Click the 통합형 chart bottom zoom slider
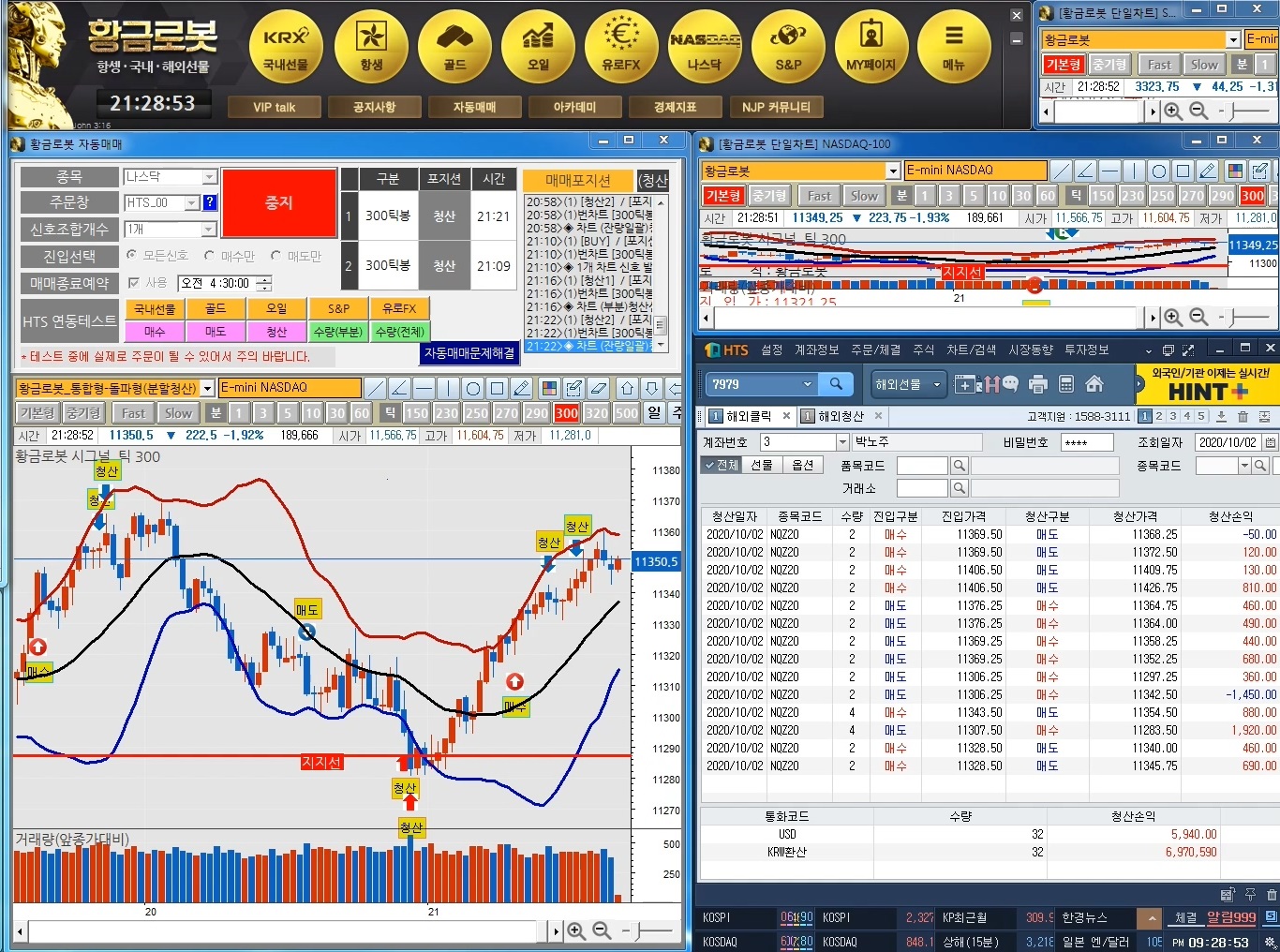Screen dimensions: 1280x952 pos(647,931)
